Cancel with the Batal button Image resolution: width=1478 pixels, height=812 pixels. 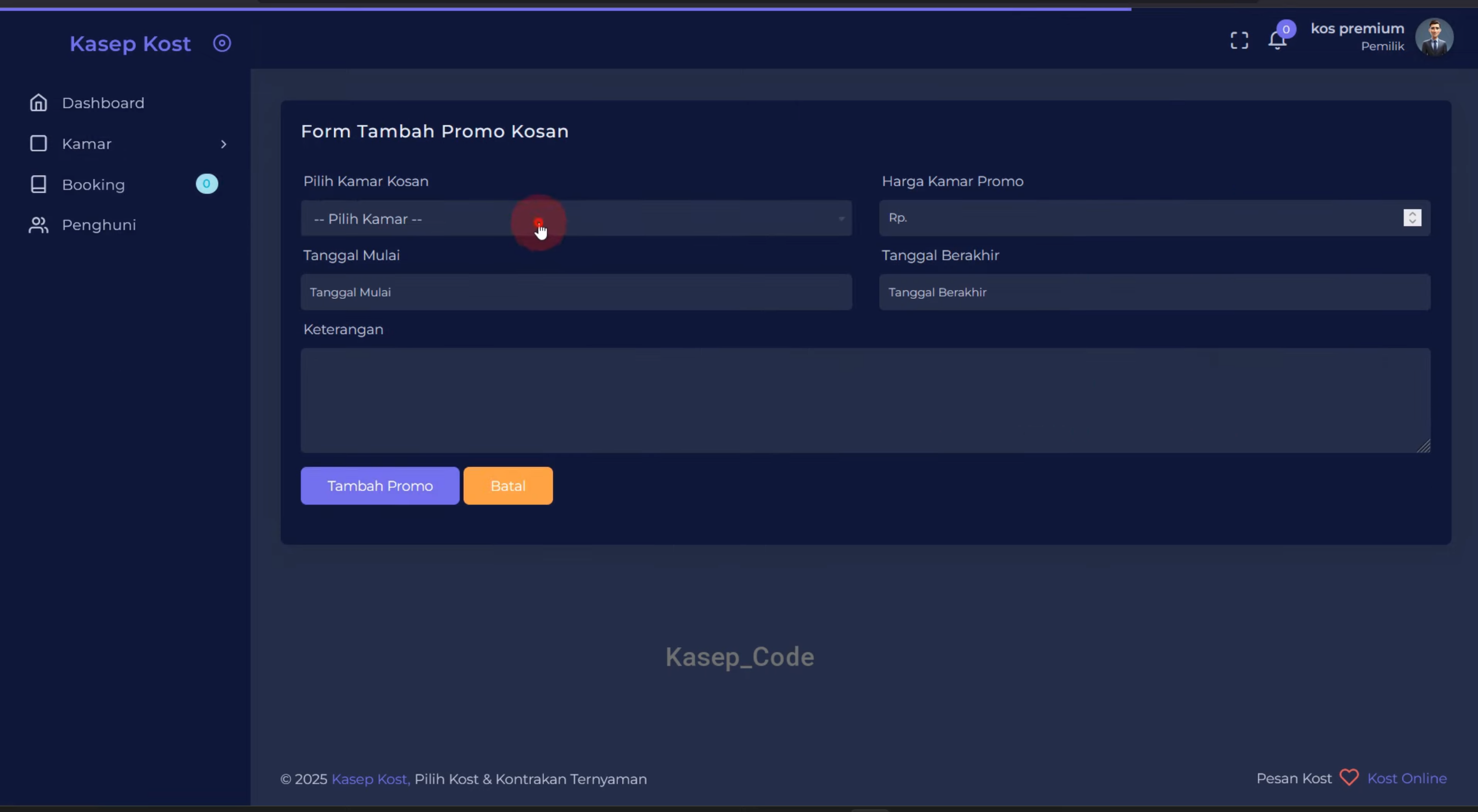(508, 486)
